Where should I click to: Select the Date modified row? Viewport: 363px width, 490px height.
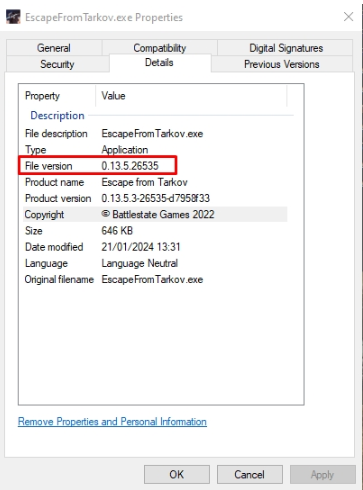point(155,247)
